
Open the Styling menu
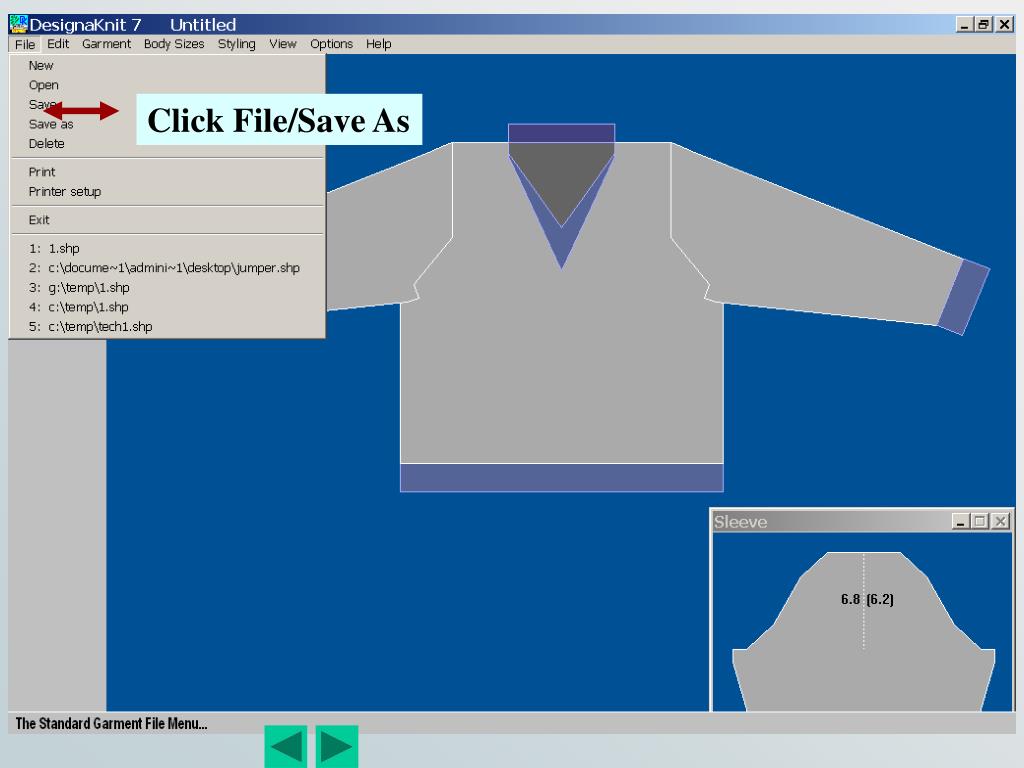pos(236,44)
